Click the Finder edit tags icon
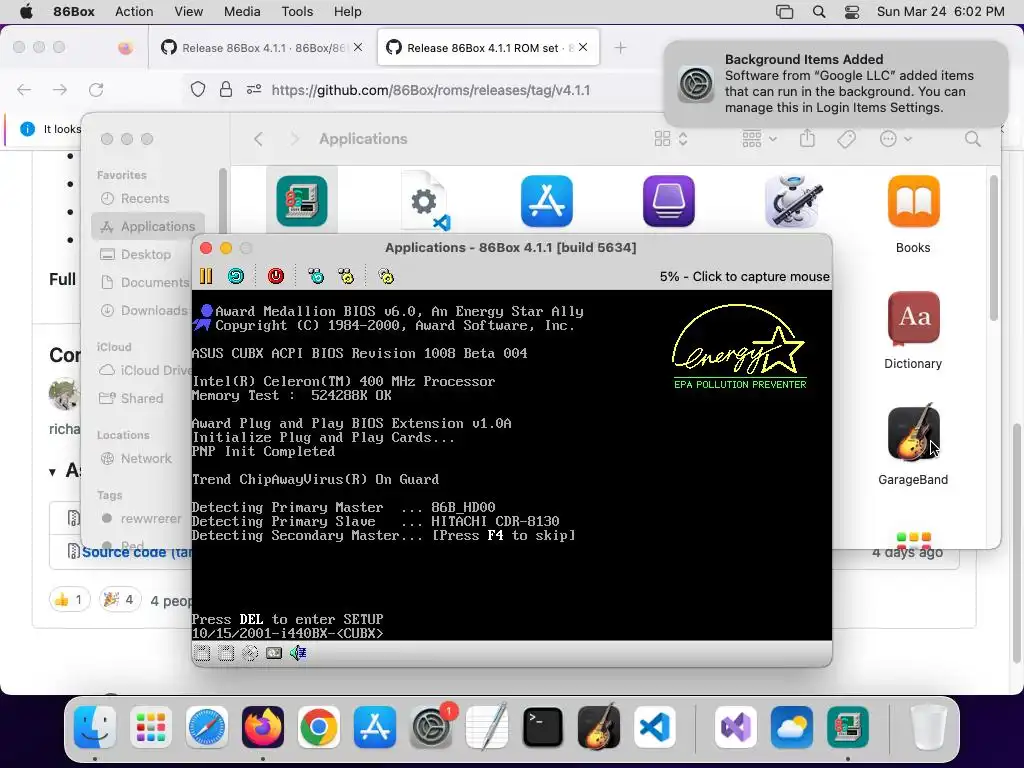The height and width of the screenshot is (768, 1024). coord(846,138)
